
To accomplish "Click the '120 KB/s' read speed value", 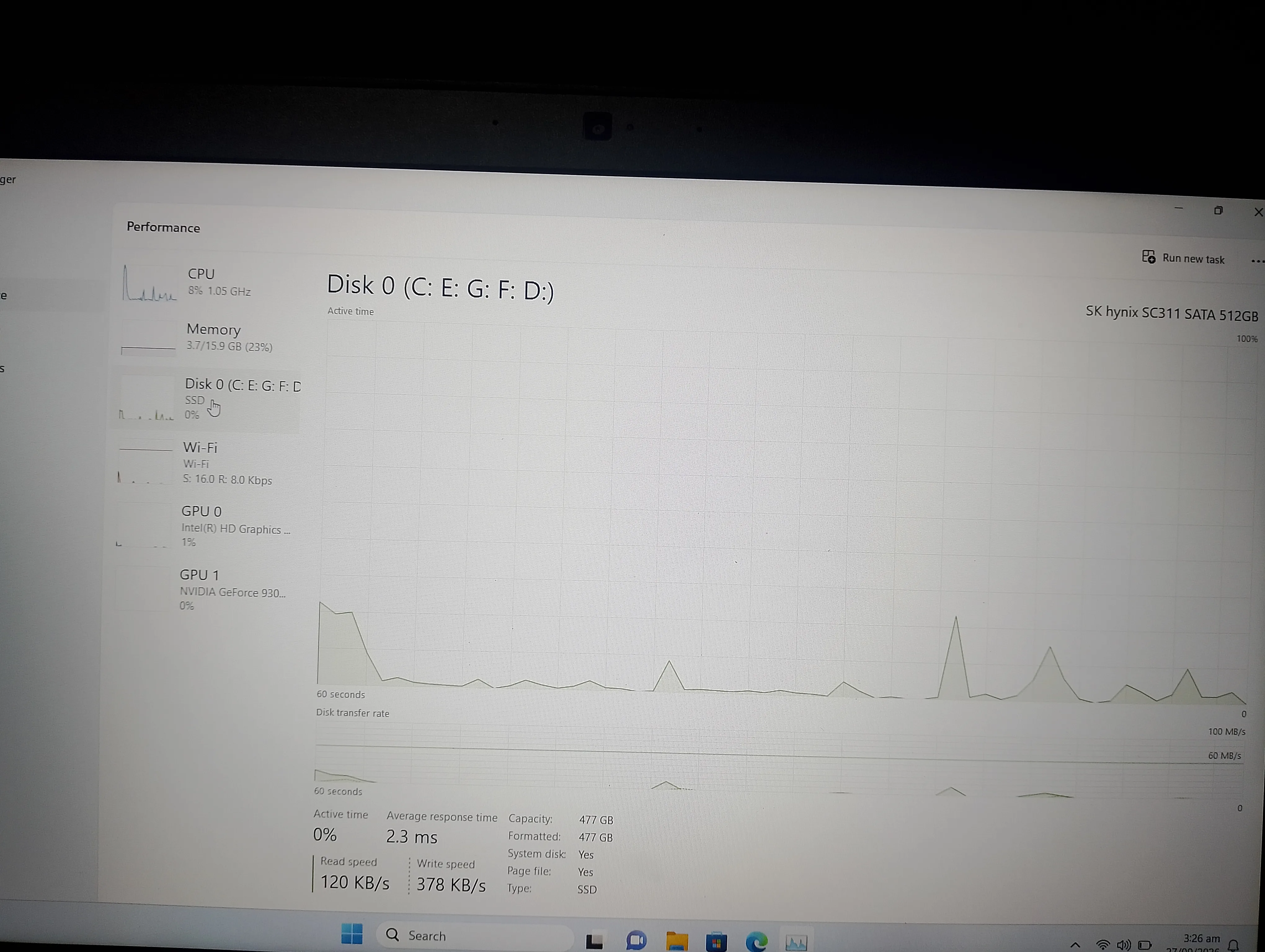I will click(x=355, y=882).
